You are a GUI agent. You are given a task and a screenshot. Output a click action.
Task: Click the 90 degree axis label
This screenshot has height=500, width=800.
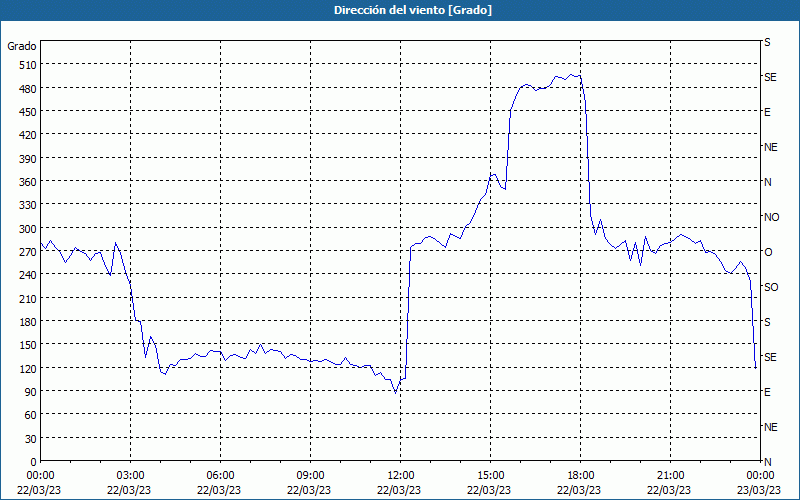(x=30, y=392)
